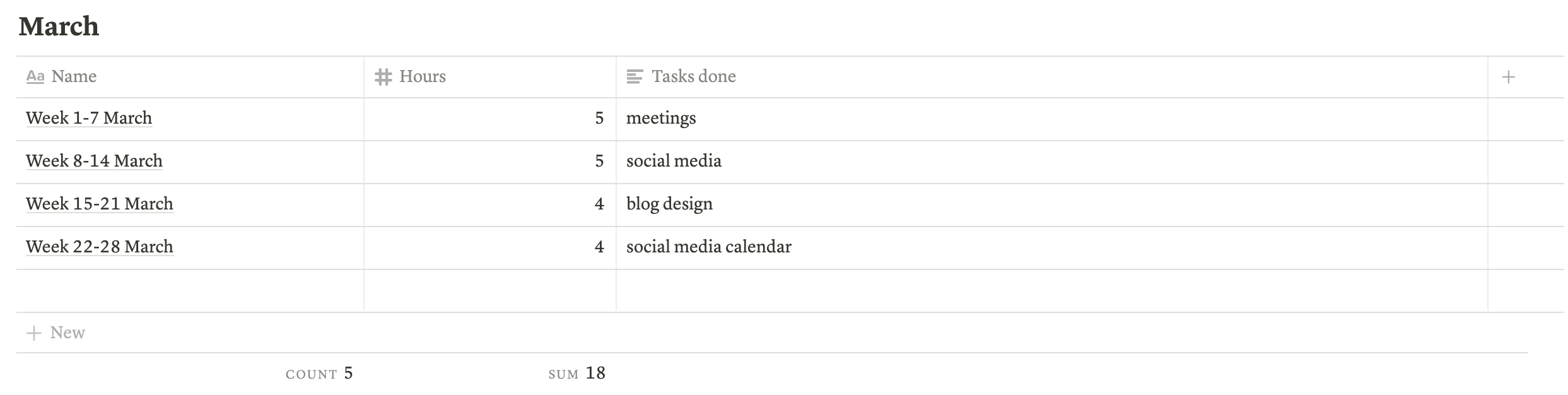Click the New row button
The image size is (1568, 395).
(67, 333)
